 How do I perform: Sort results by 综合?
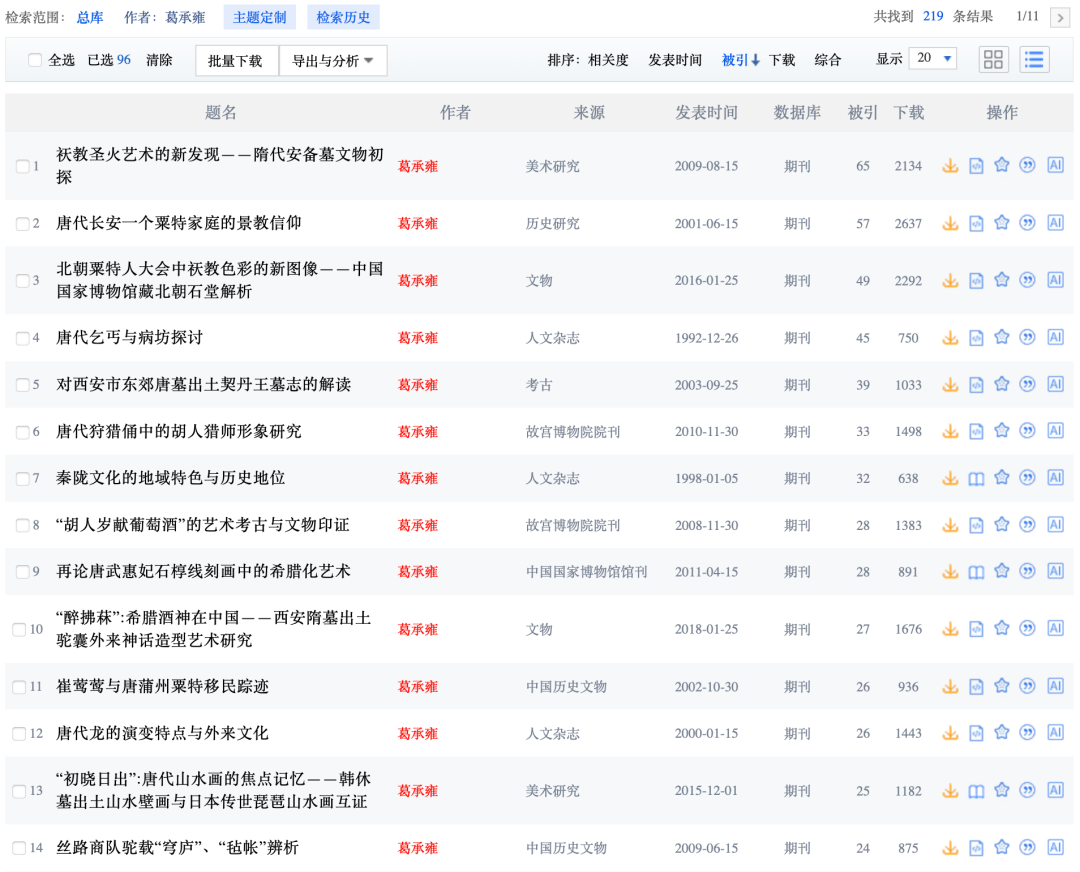(827, 60)
